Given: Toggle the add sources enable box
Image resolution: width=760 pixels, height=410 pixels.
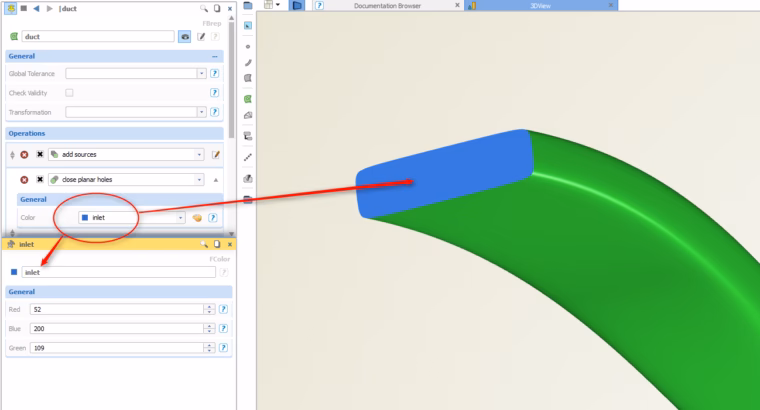Looking at the screenshot, I should click(x=40, y=155).
